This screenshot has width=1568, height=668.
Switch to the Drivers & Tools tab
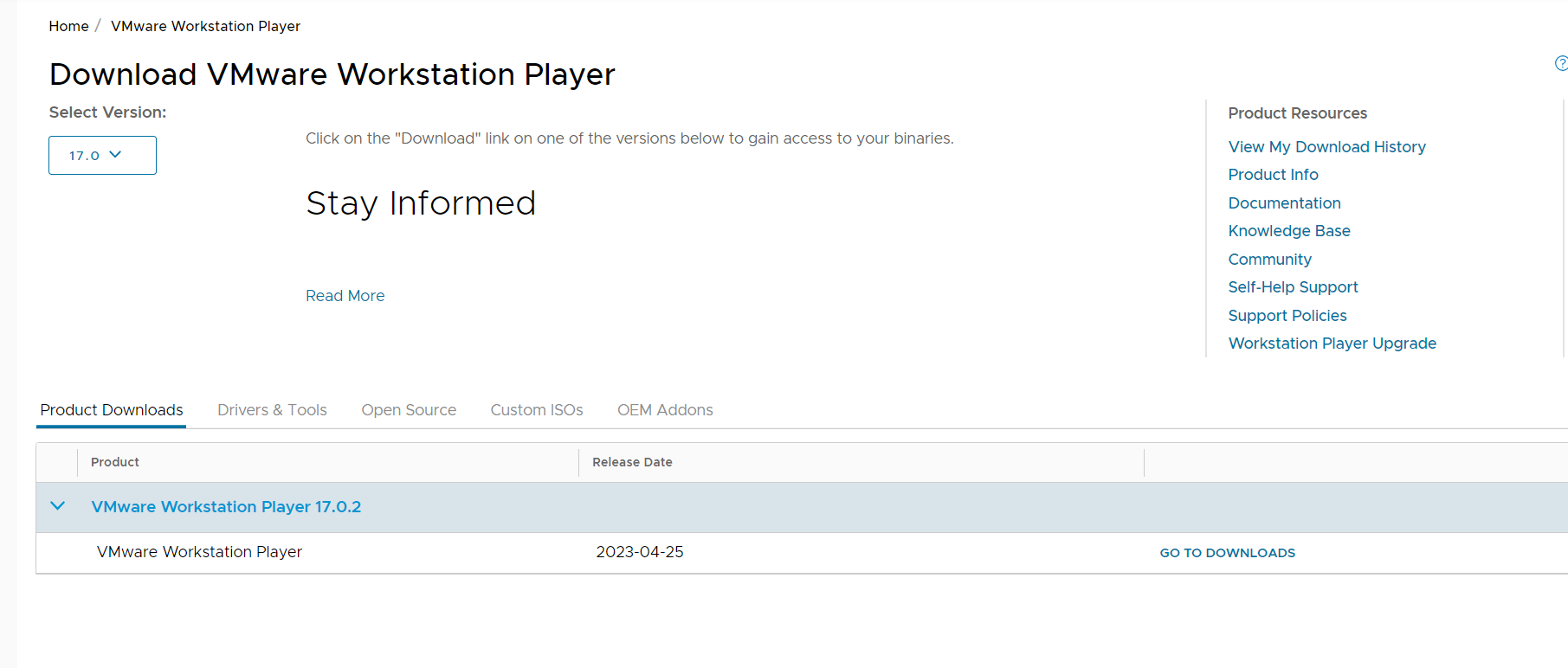[272, 410]
